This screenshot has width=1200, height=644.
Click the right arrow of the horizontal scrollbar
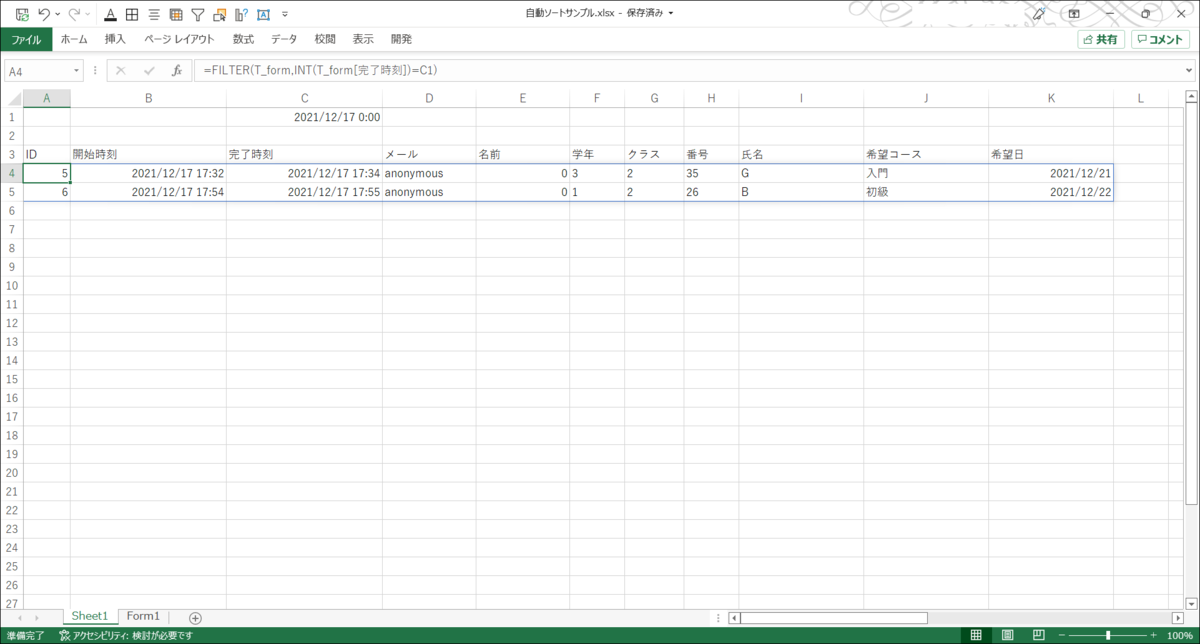(x=1176, y=616)
